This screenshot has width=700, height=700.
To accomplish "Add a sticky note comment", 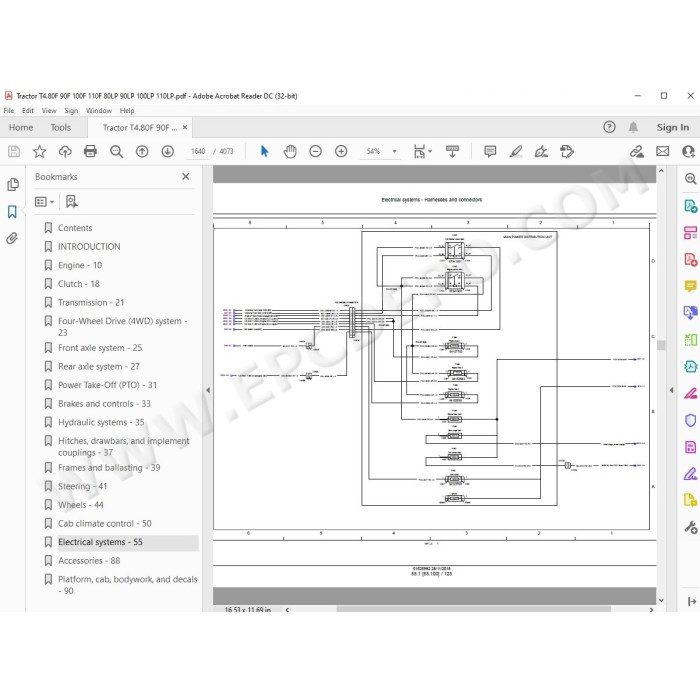I will click(x=490, y=152).
